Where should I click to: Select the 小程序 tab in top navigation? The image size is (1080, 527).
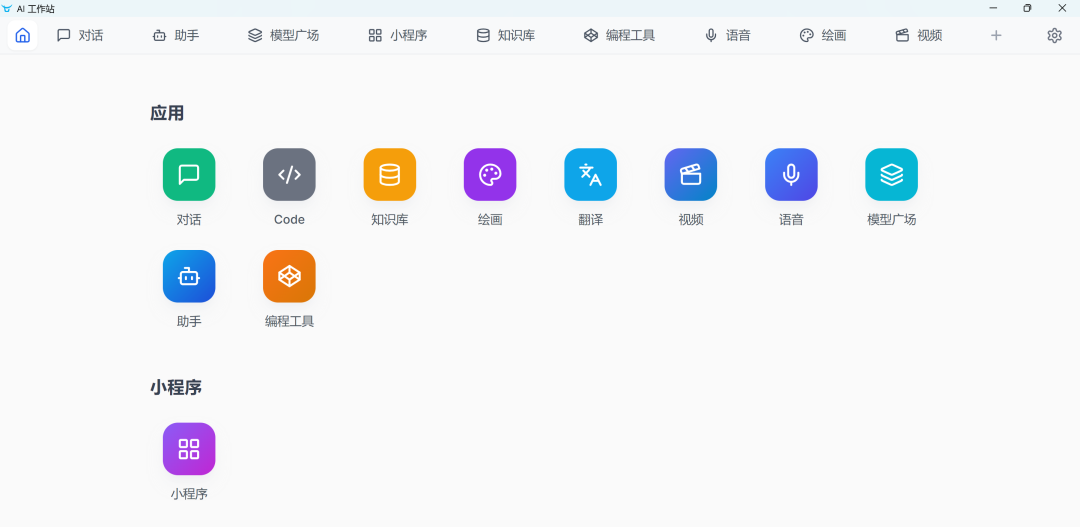(397, 35)
